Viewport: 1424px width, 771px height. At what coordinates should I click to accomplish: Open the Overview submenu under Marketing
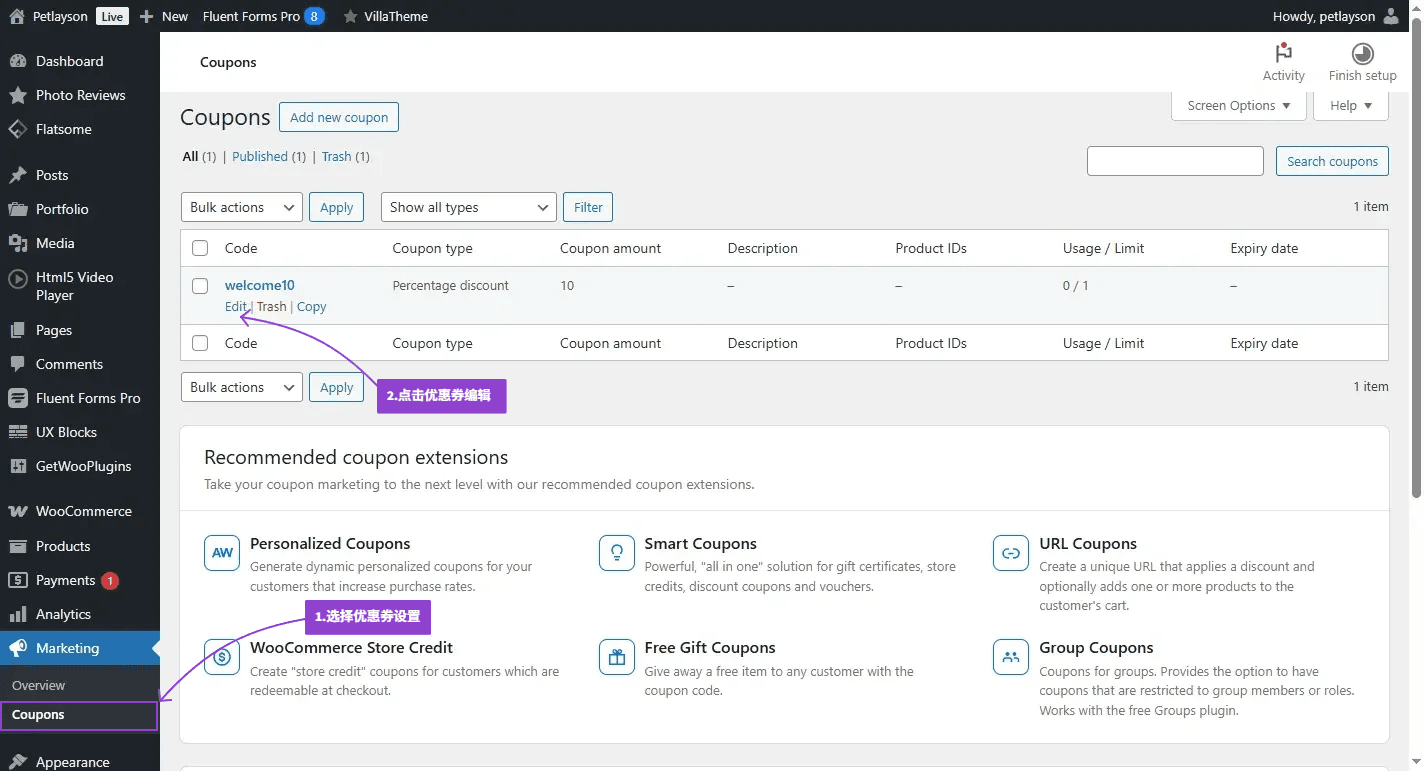[38, 685]
